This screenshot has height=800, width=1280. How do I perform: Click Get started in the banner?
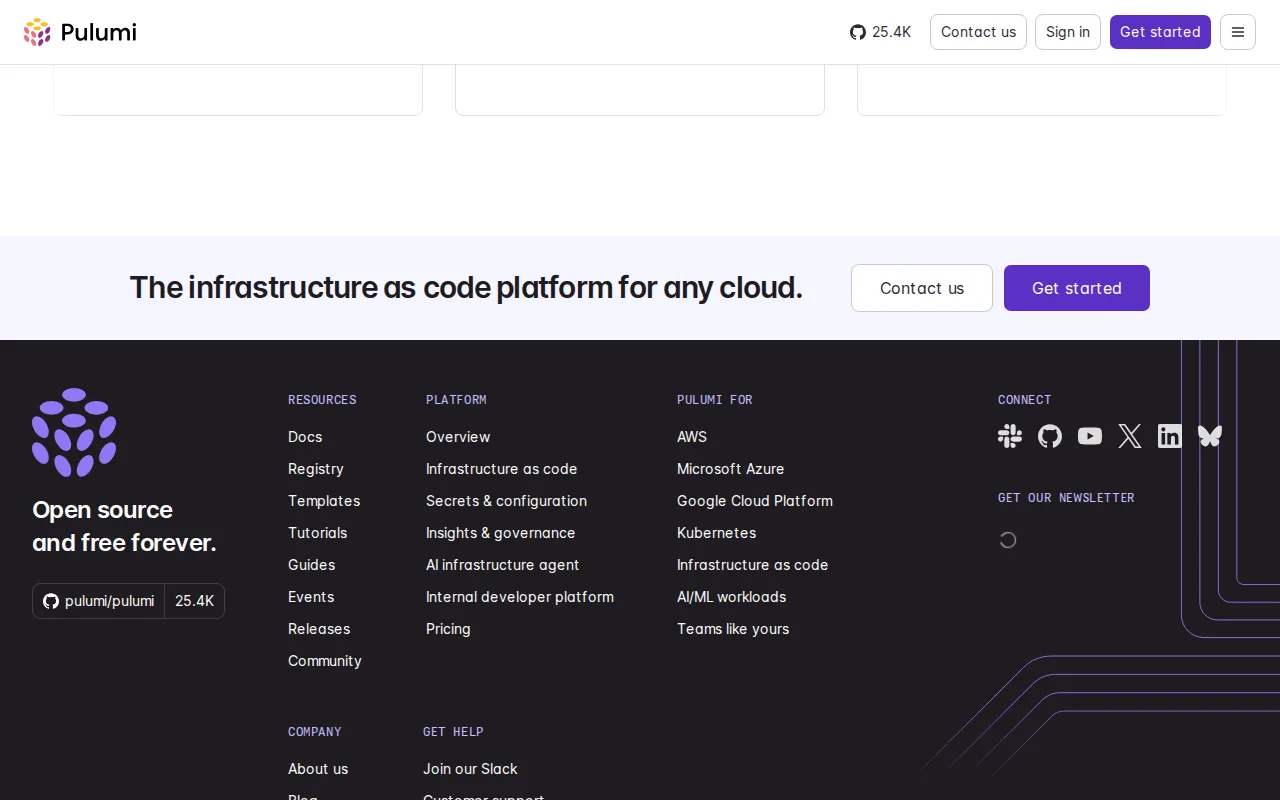pyautogui.click(x=1077, y=288)
